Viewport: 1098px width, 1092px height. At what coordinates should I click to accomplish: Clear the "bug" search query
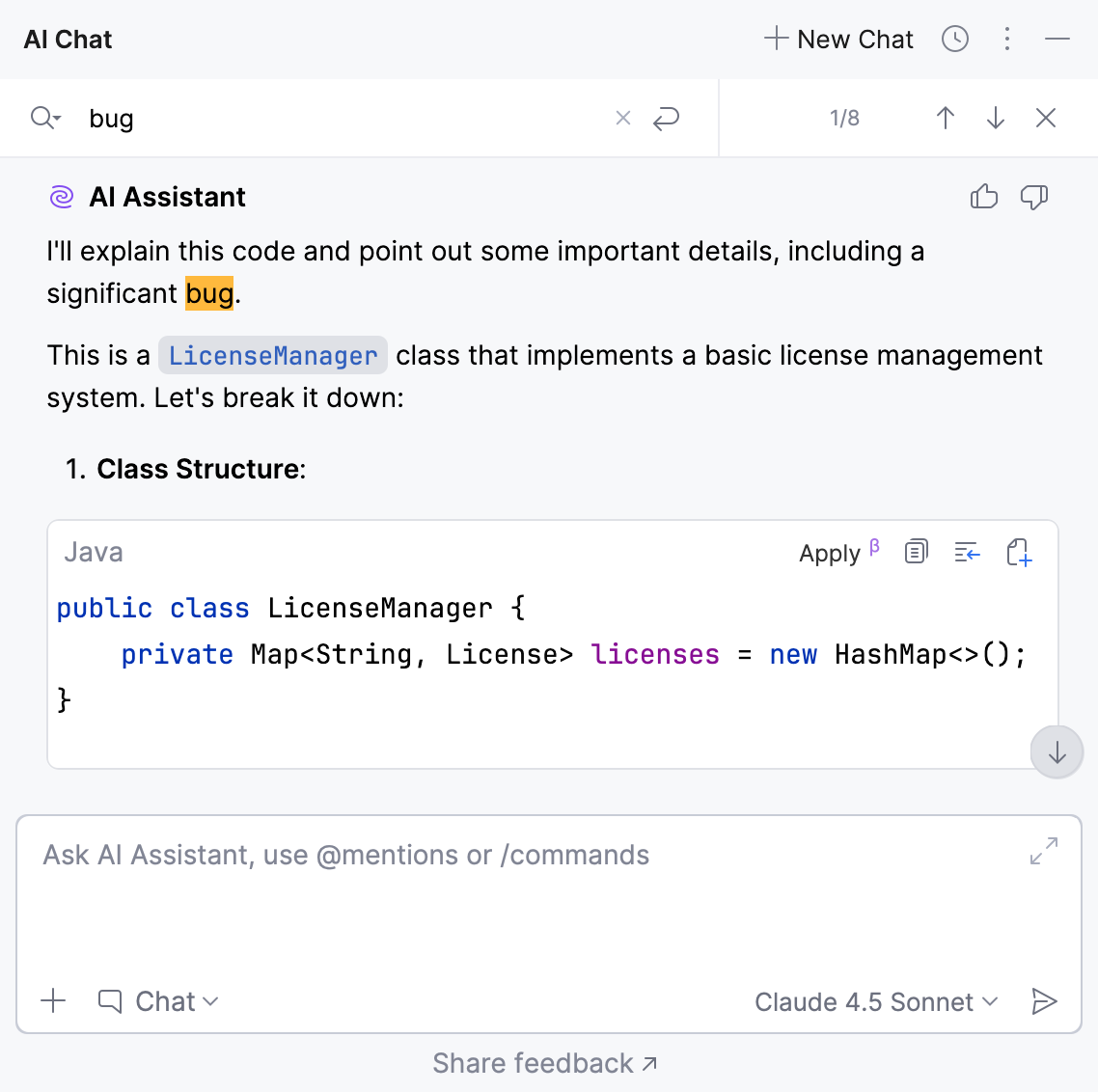click(622, 118)
